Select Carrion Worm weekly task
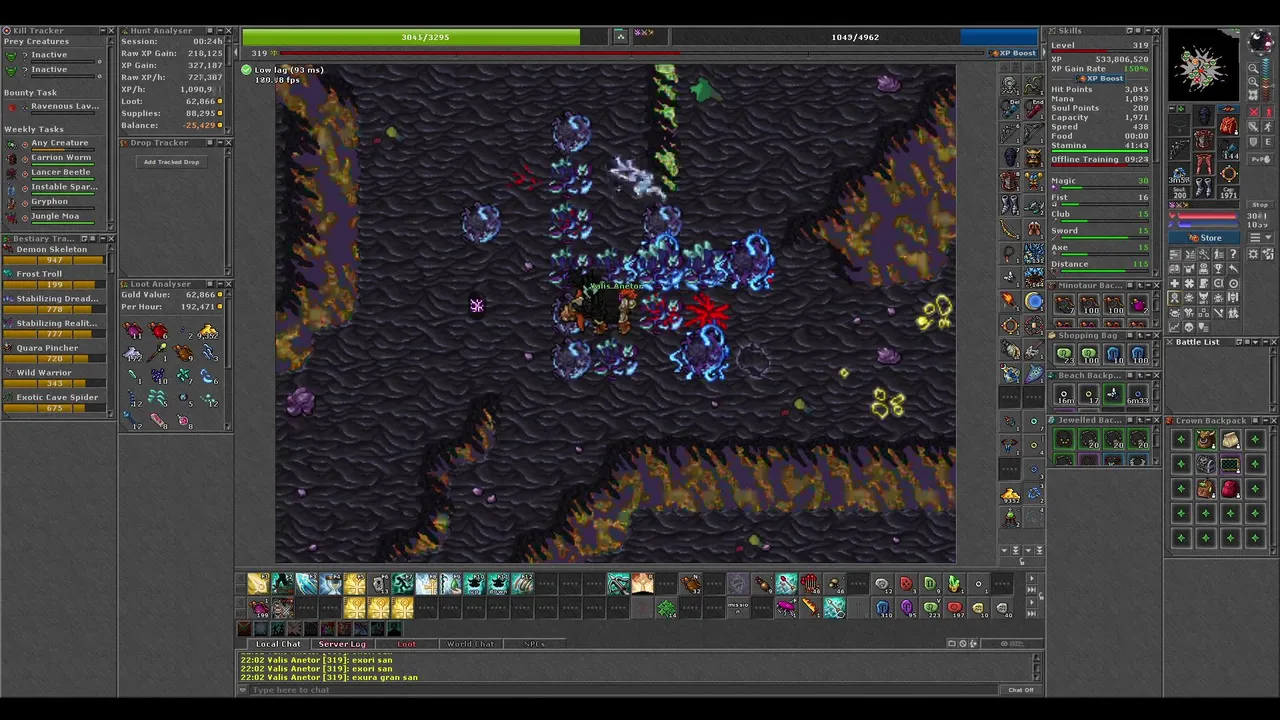The height and width of the screenshot is (720, 1280). 61,158
